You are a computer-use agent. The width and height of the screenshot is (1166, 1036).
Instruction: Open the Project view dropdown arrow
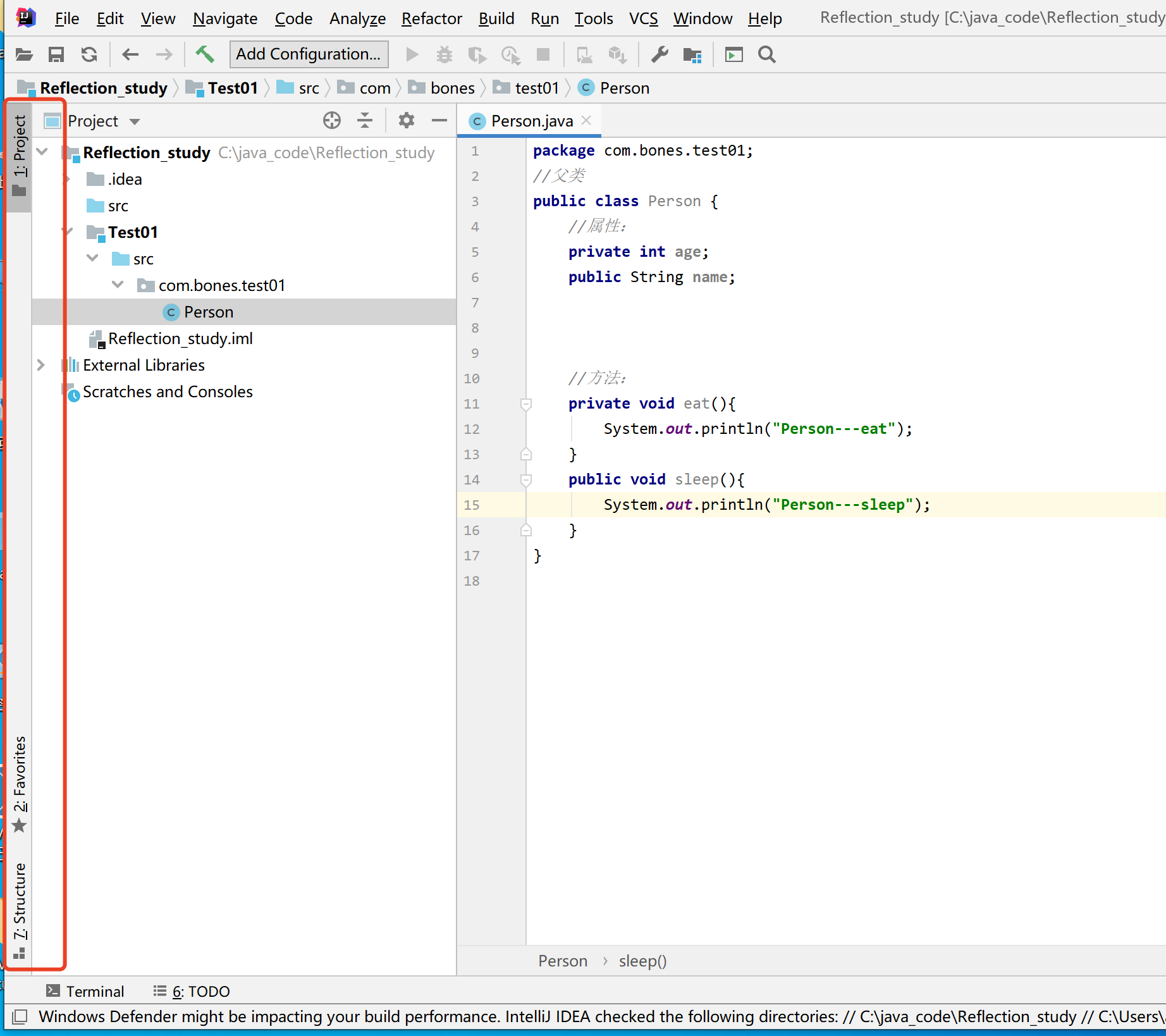pos(135,121)
